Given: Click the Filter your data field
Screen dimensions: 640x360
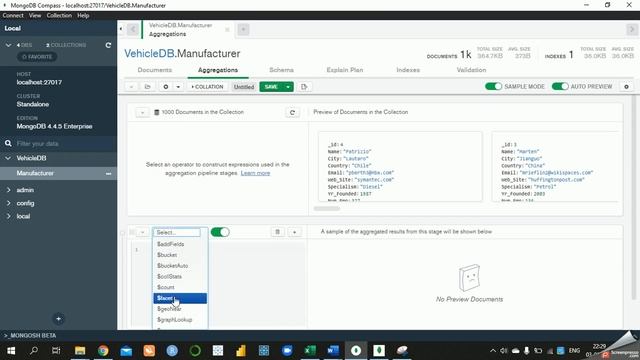Looking at the screenshot, I should 65,144.
